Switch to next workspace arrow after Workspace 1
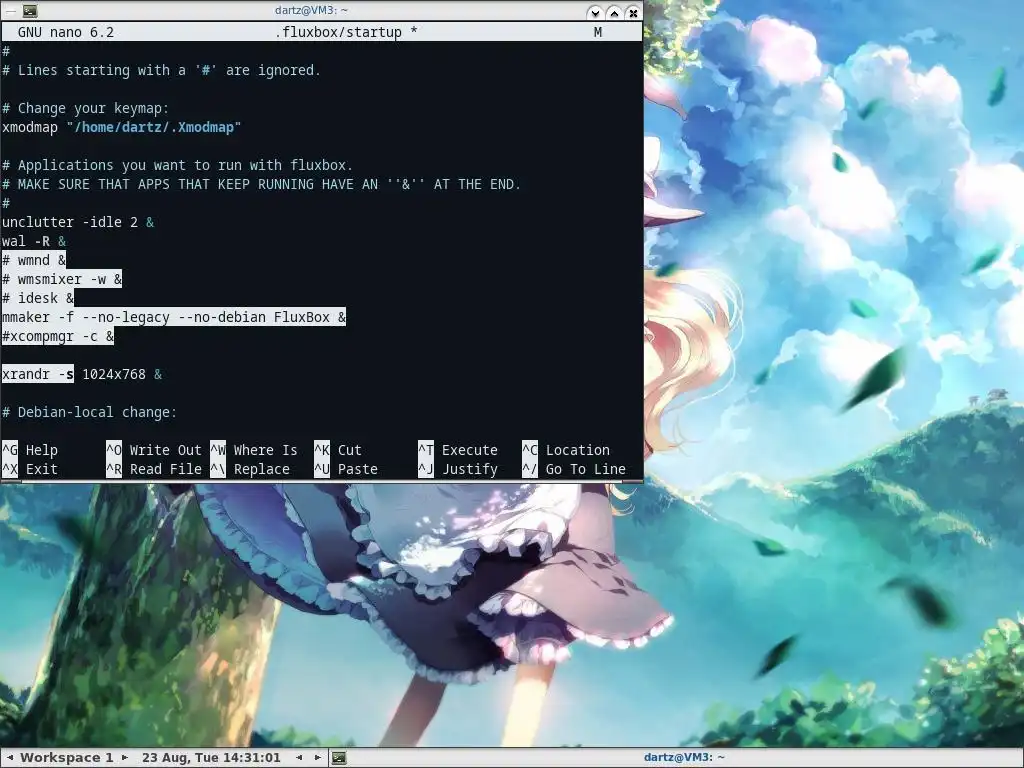Screen dimensions: 1024x768 pyautogui.click(x=125, y=758)
